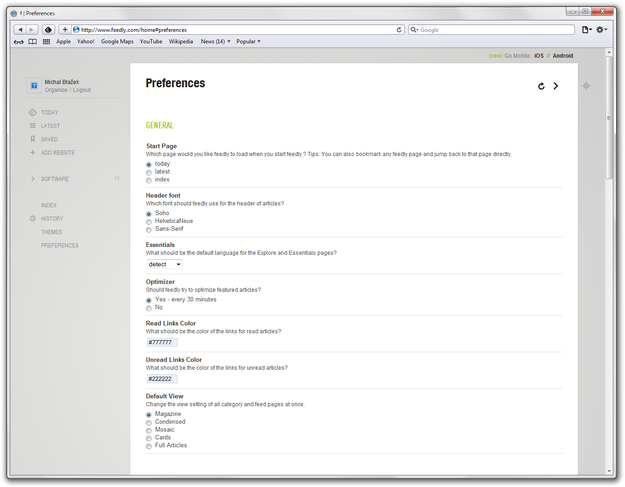
Task: Go to Today in sidebar
Action: pos(49,112)
